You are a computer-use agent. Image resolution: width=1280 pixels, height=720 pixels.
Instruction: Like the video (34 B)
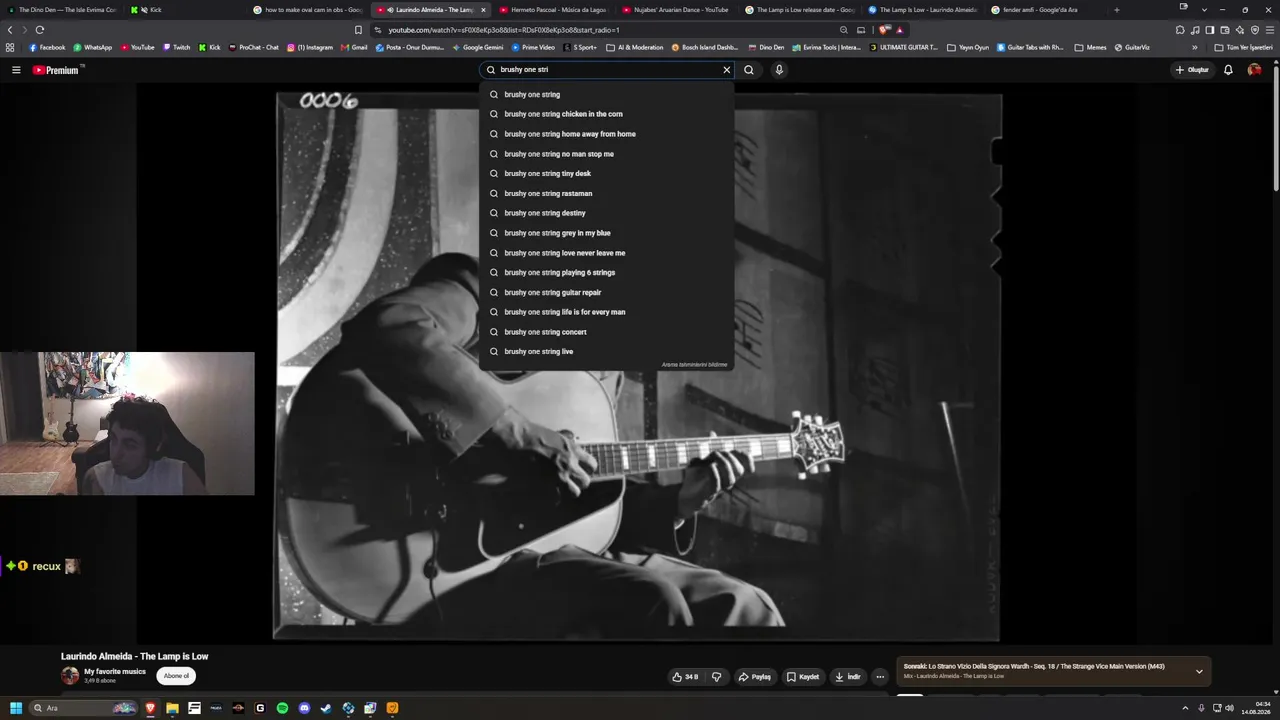(686, 677)
